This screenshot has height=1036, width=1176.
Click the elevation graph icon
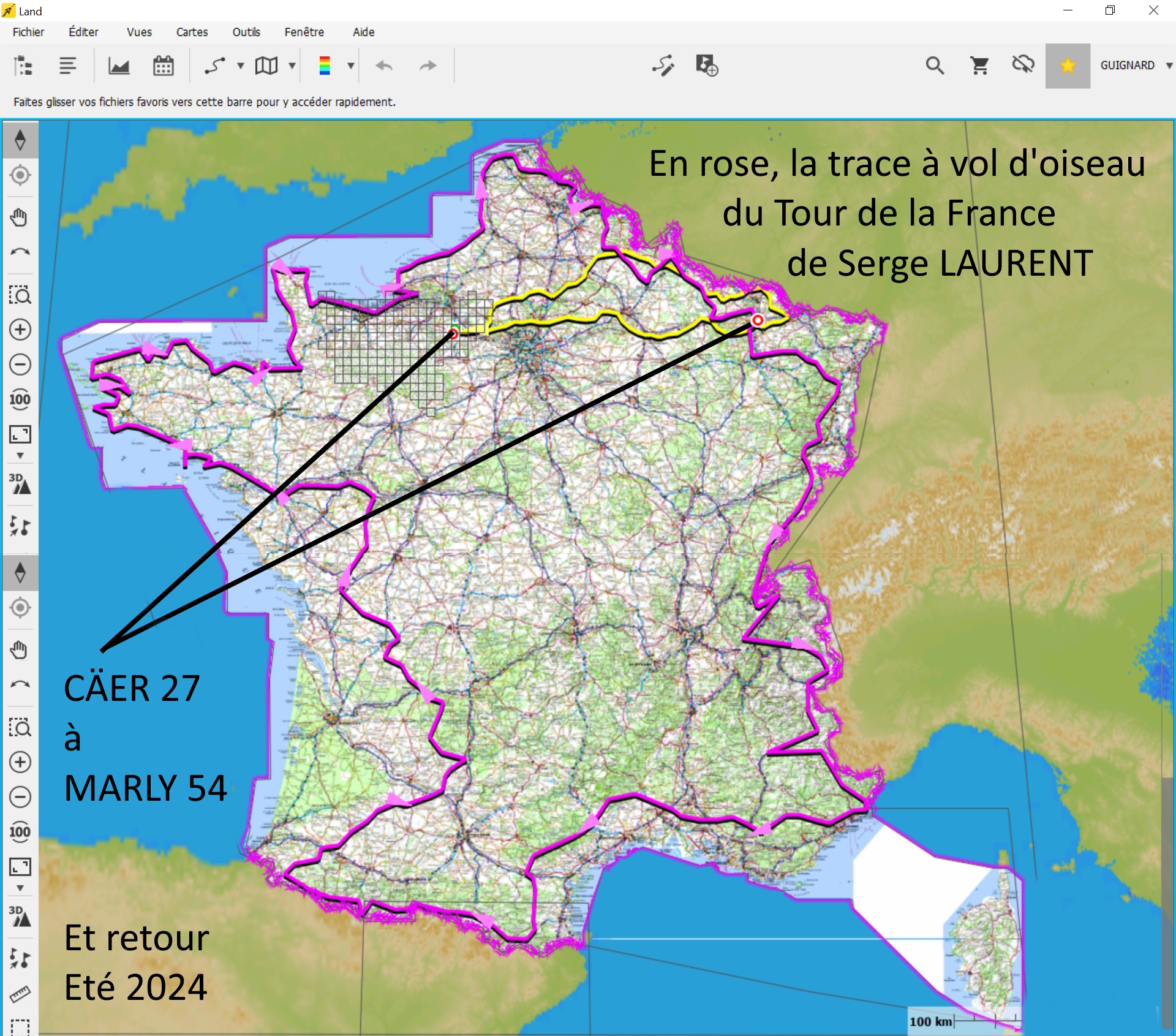(x=119, y=66)
